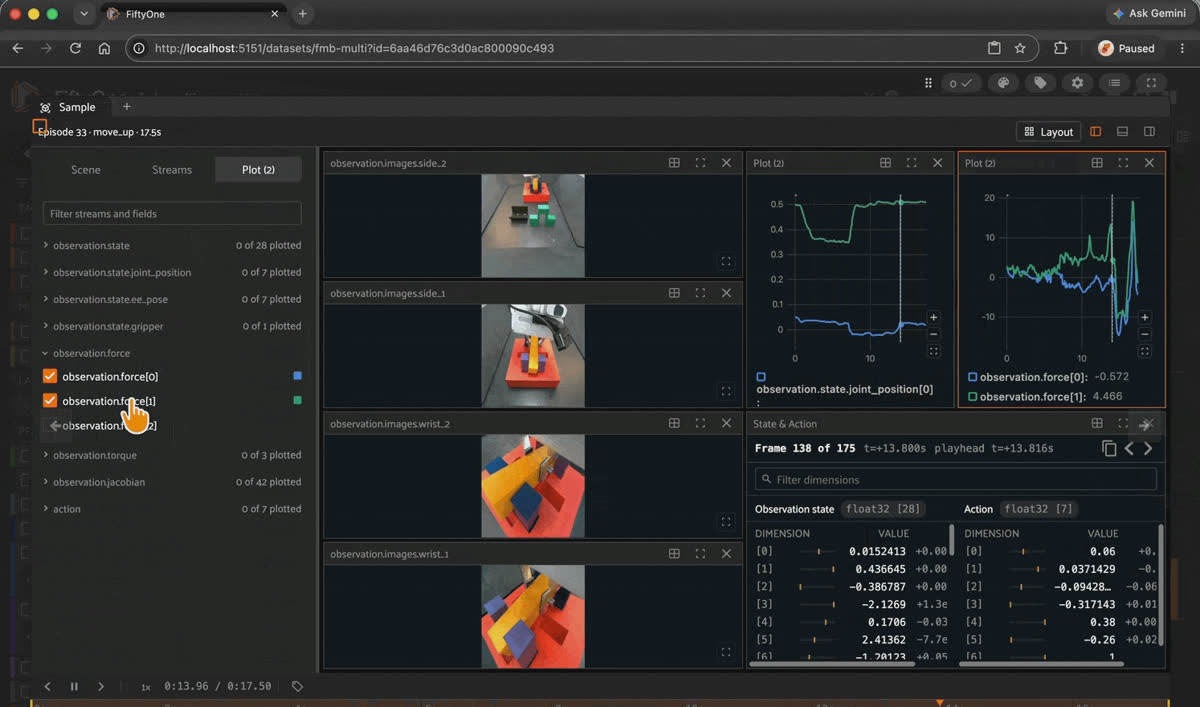Viewport: 1200px width, 707px height.
Task: Open the color palette settings icon
Action: 1003,83
